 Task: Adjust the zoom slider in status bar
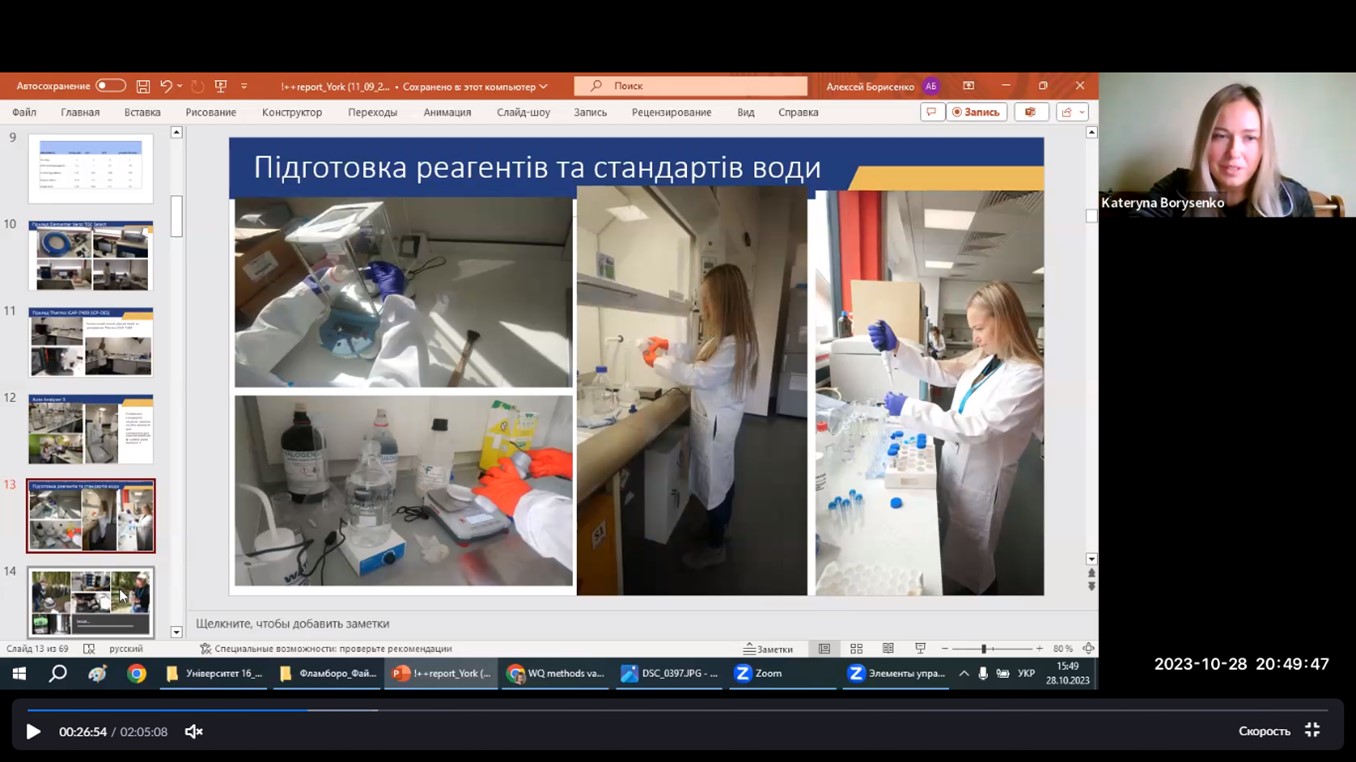[984, 649]
